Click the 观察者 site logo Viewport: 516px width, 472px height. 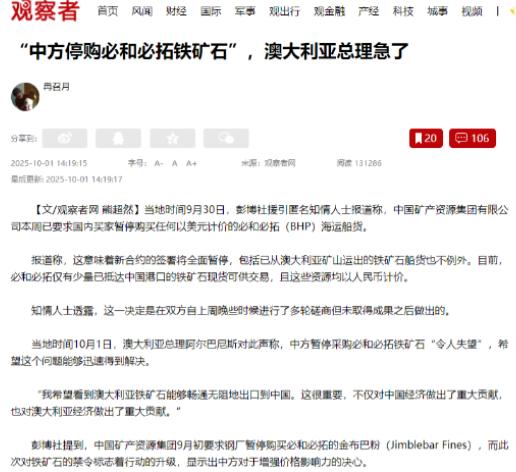(x=45, y=11)
